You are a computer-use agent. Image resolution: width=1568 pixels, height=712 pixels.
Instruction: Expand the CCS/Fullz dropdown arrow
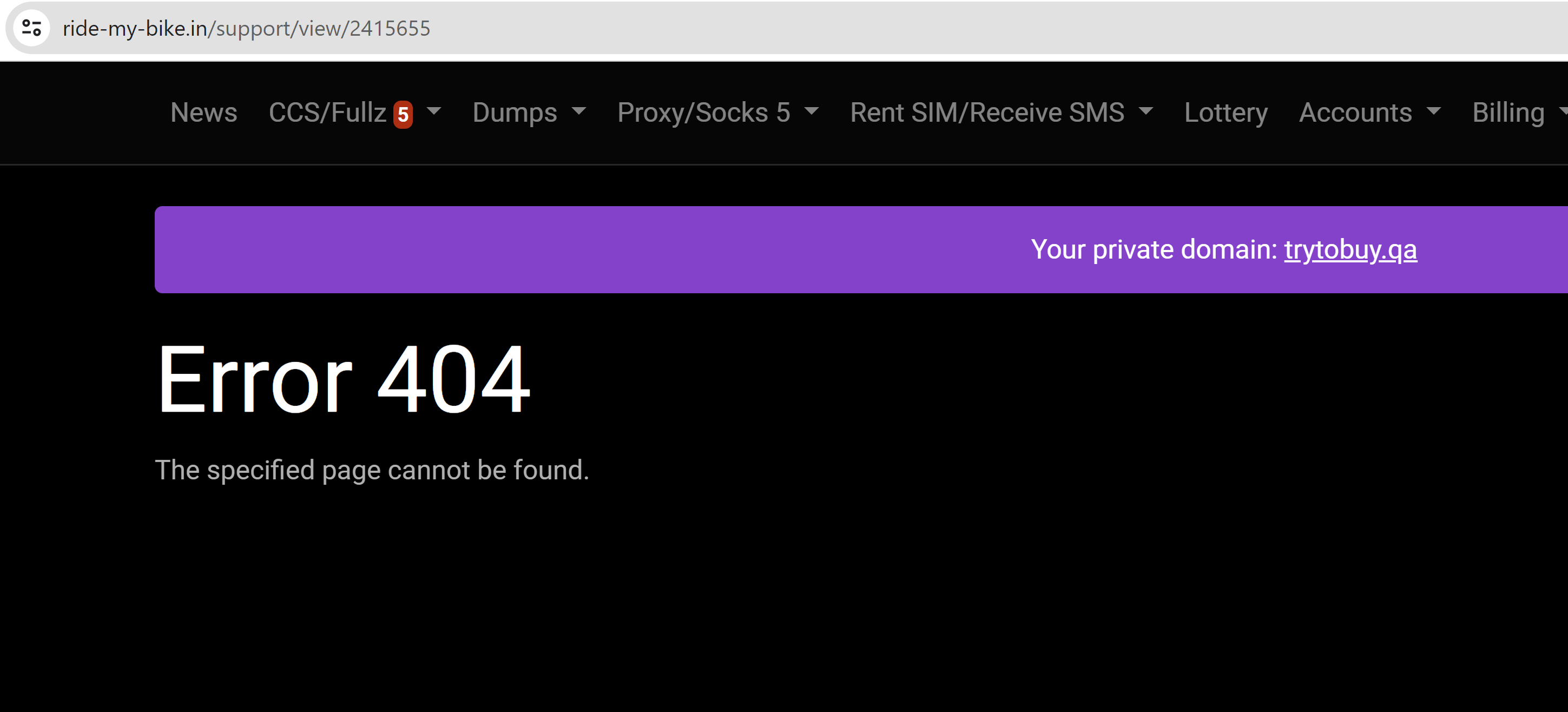(434, 111)
